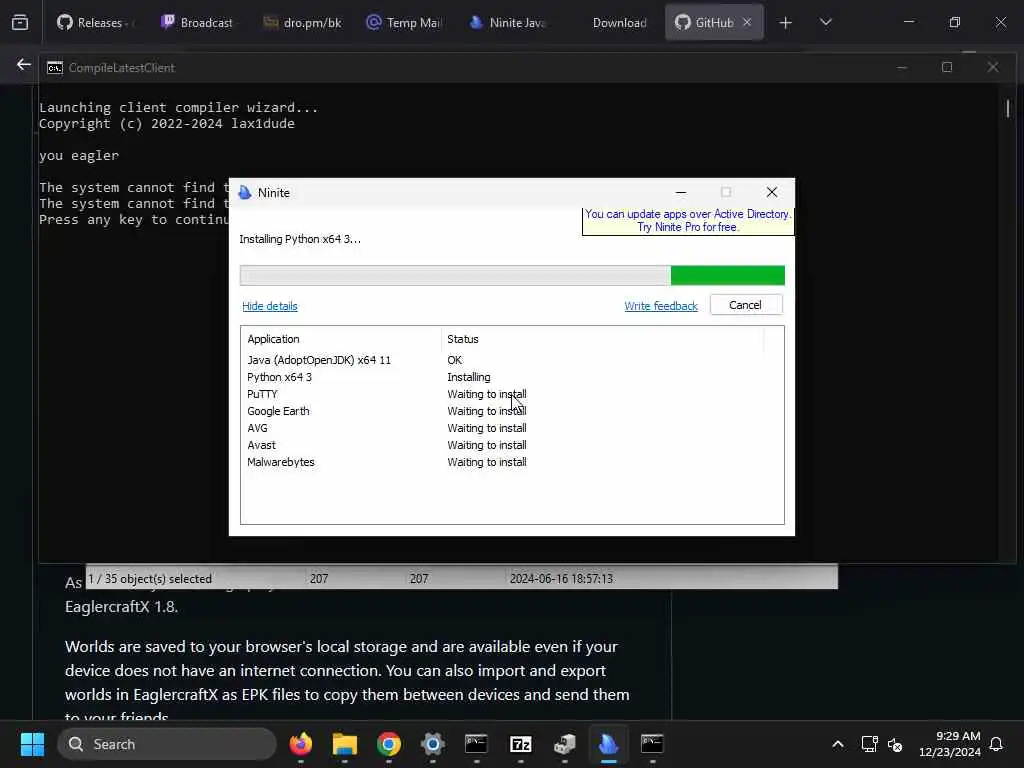The height and width of the screenshot is (768, 1024).
Task: Click the taskbar Search box
Action: click(x=167, y=744)
